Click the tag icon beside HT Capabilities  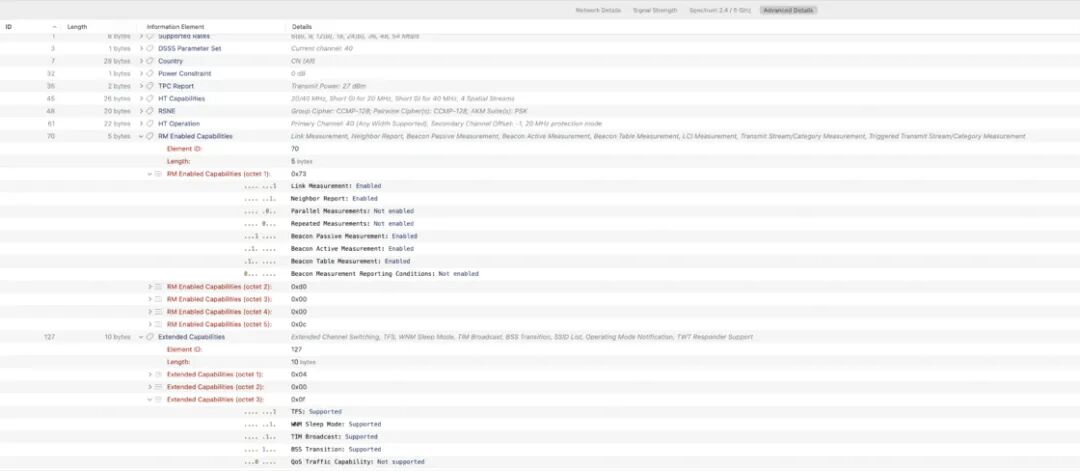(149, 98)
